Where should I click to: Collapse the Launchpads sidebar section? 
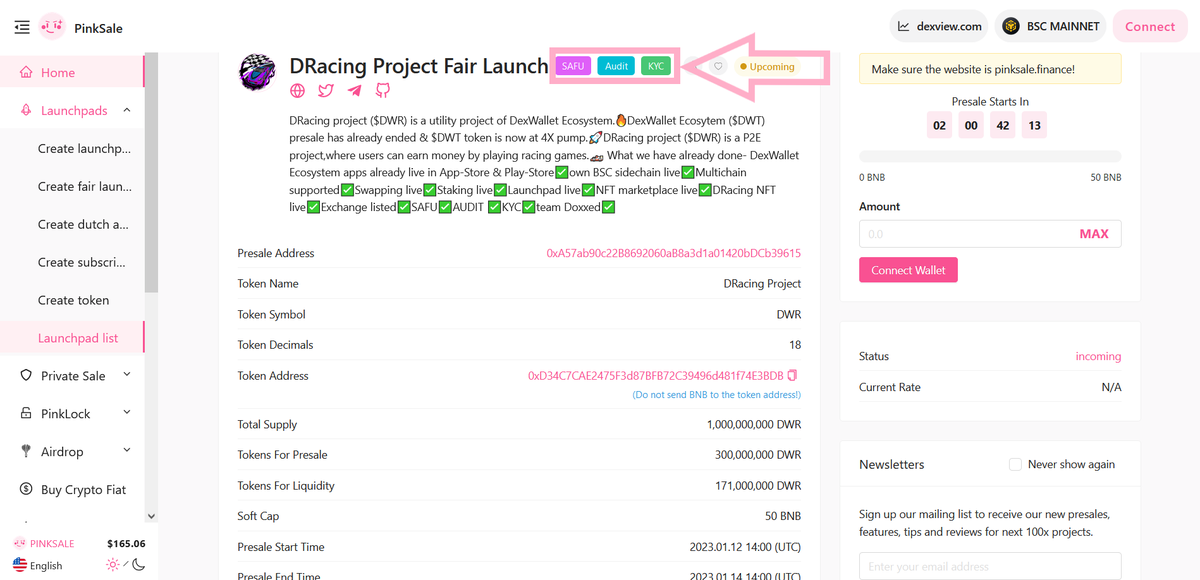[x=72, y=110]
